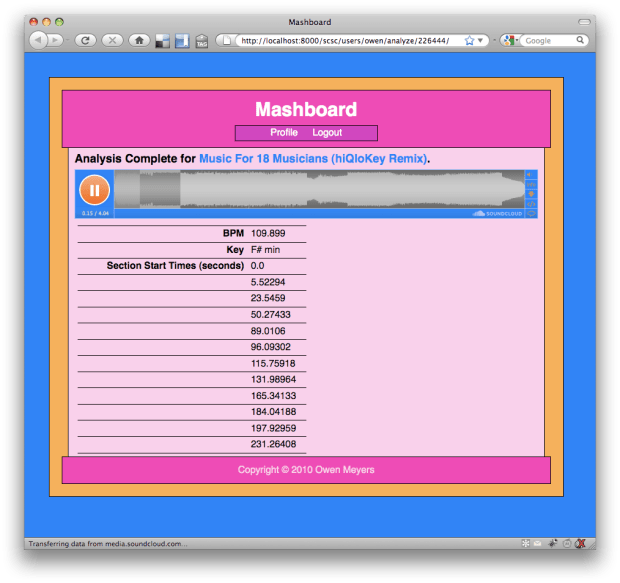The width and height of the screenshot is (620, 583).
Task: Click the browser Forward arrow button
Action: 55,41
